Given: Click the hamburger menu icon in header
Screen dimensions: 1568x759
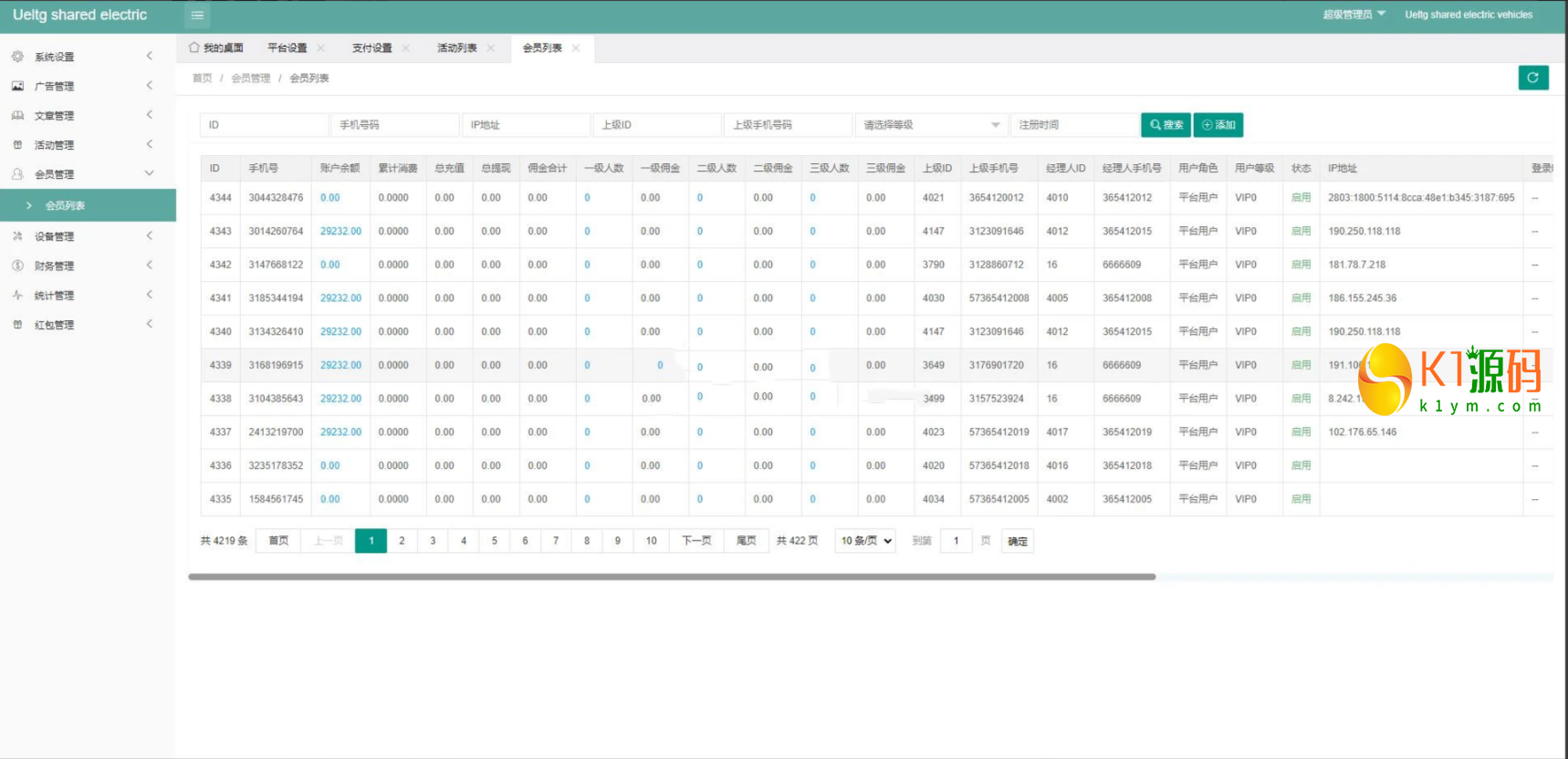Looking at the screenshot, I should 197,16.
